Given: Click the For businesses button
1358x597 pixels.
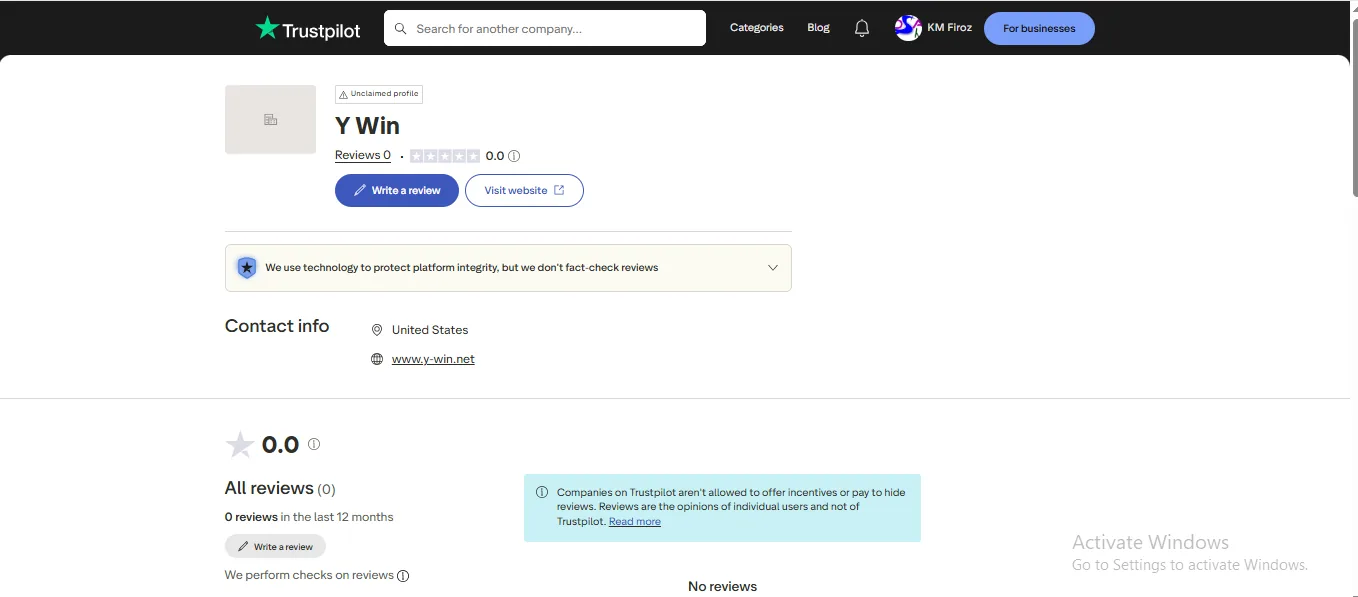Looking at the screenshot, I should pyautogui.click(x=1039, y=29).
